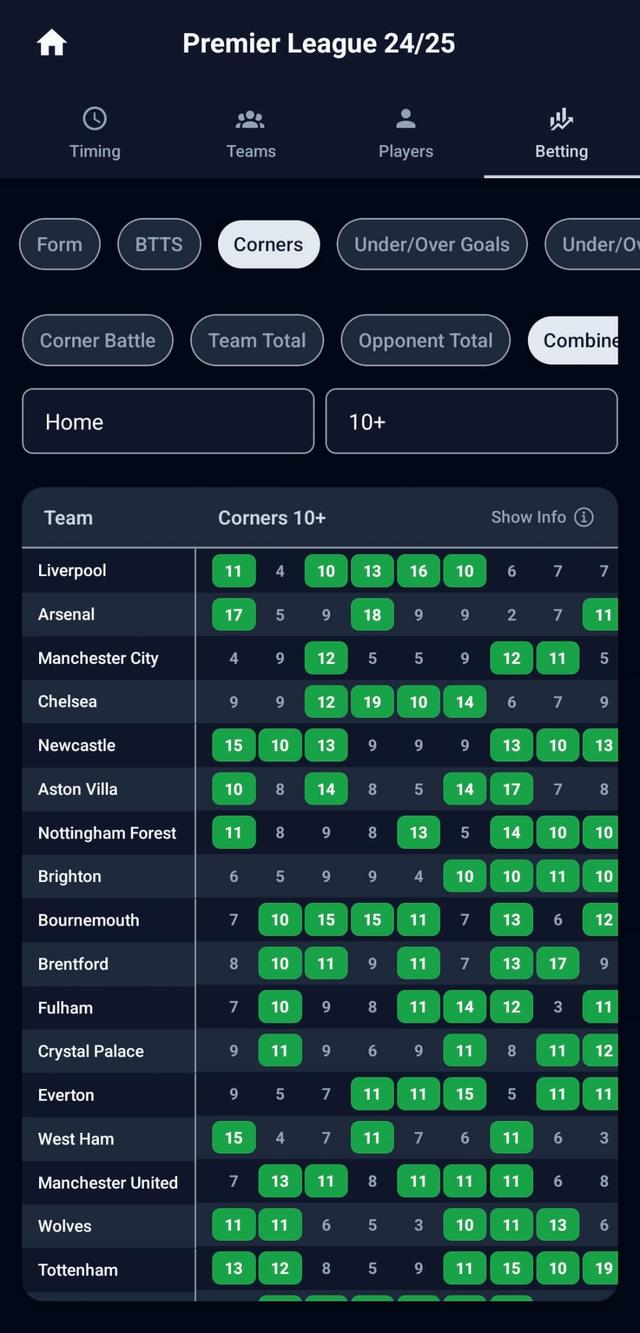Select the Opponent Total filter
This screenshot has width=640, height=1333.
pyautogui.click(x=425, y=340)
